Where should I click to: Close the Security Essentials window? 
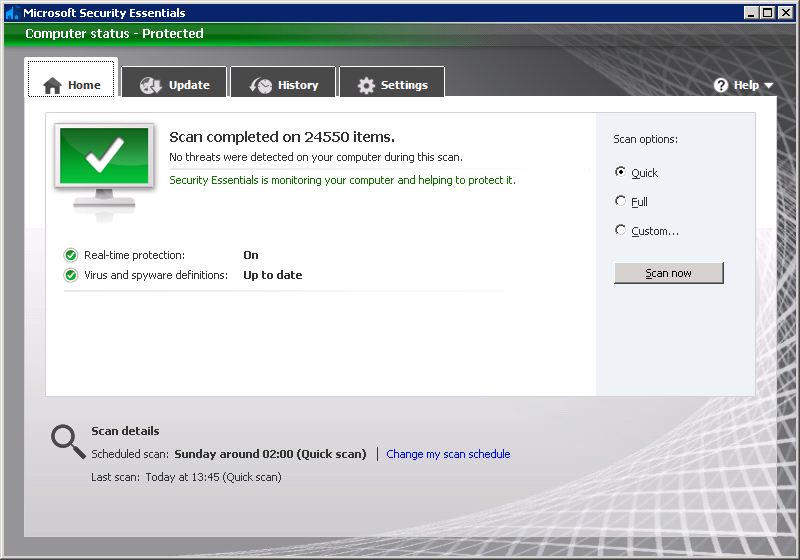pyautogui.click(x=786, y=13)
